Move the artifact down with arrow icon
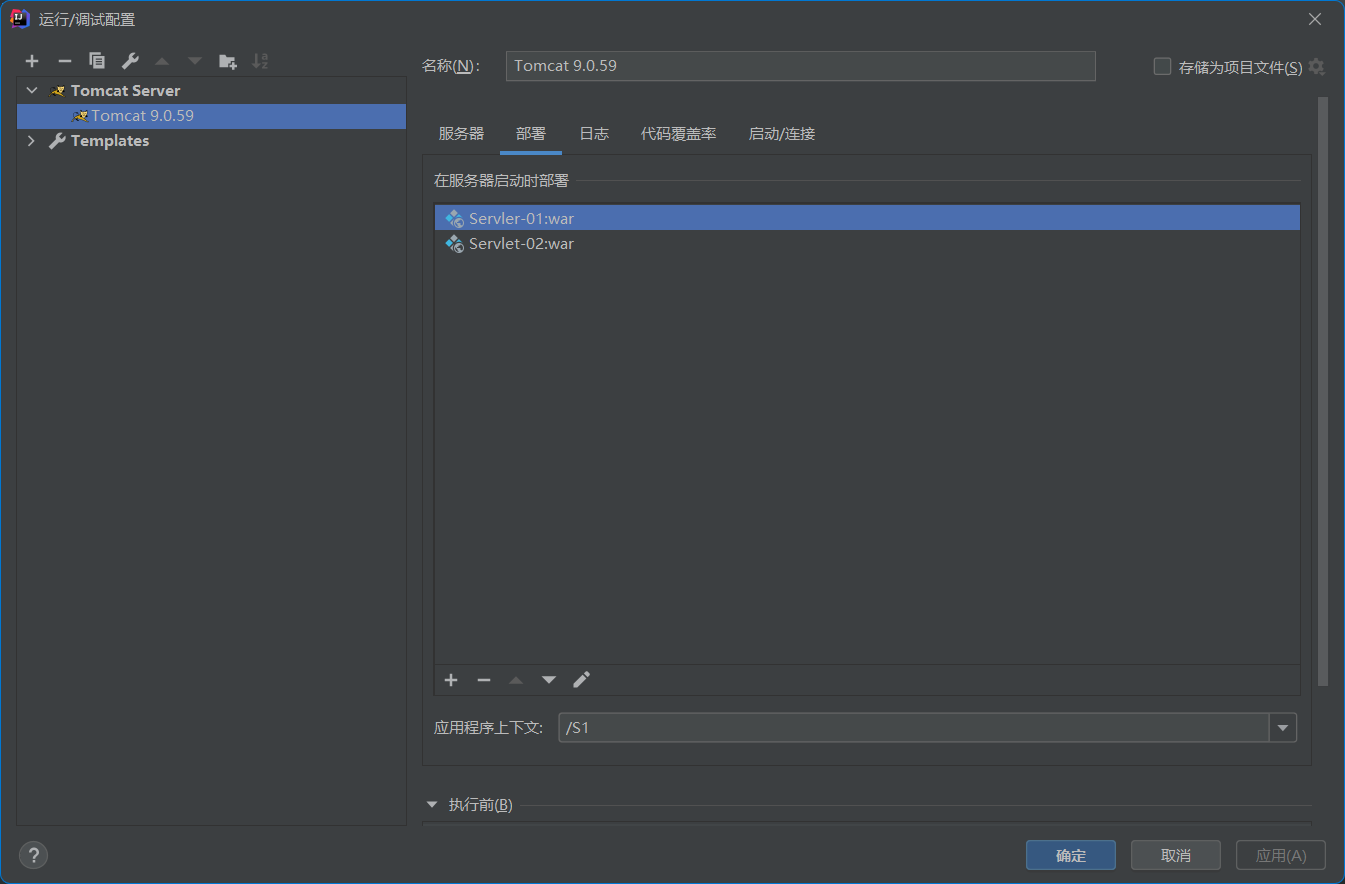Viewport: 1345px width, 884px height. coord(548,680)
